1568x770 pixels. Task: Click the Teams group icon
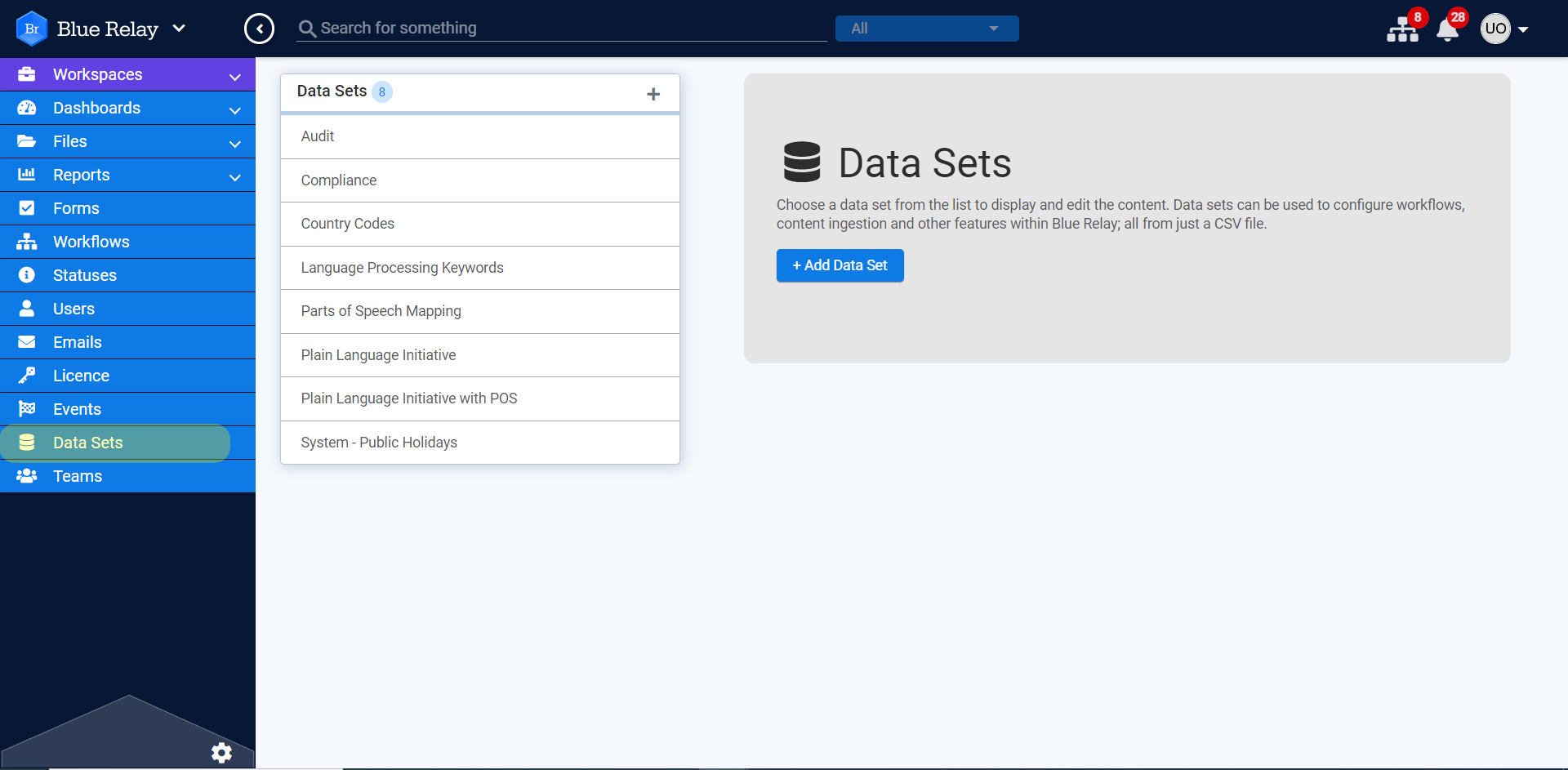pos(27,476)
